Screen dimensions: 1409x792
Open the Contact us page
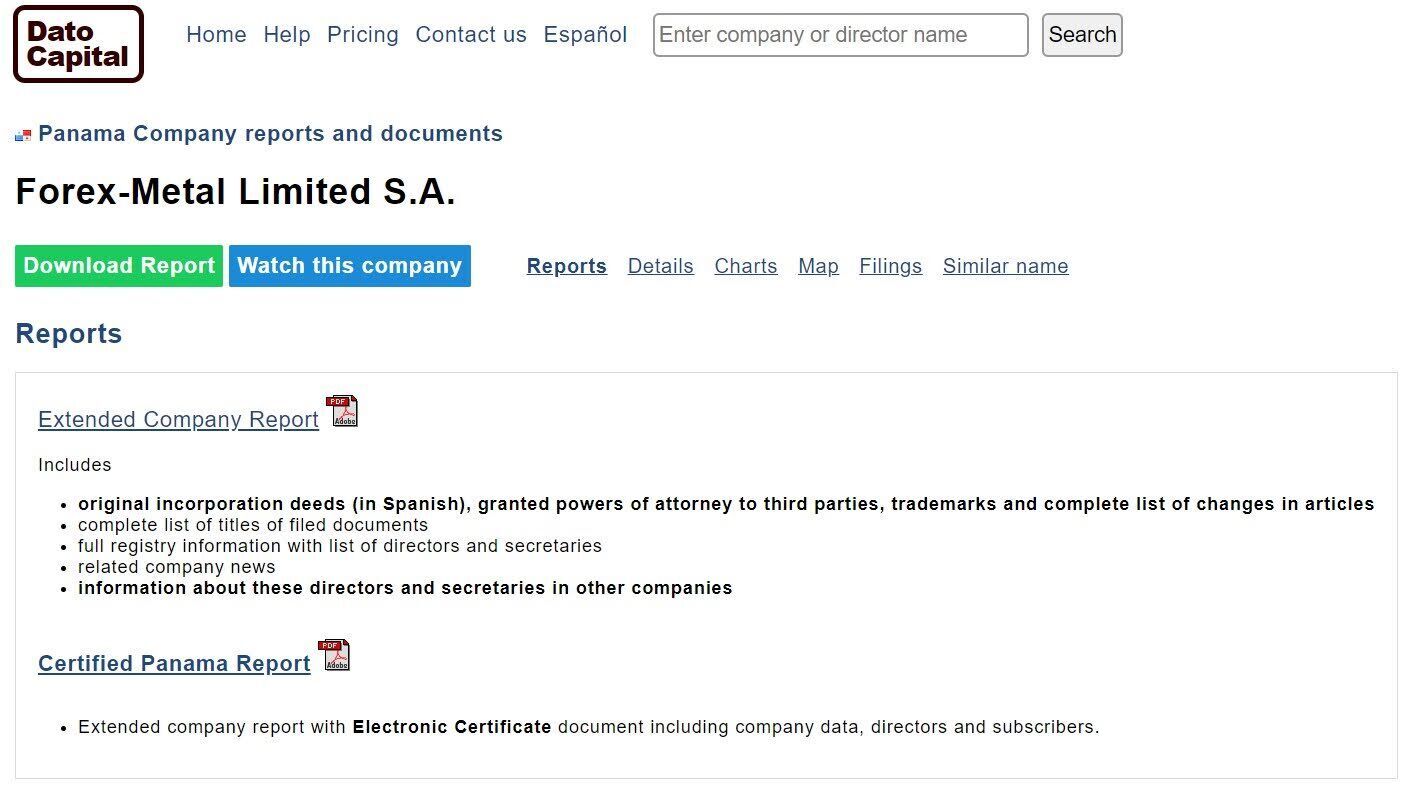[x=471, y=35]
